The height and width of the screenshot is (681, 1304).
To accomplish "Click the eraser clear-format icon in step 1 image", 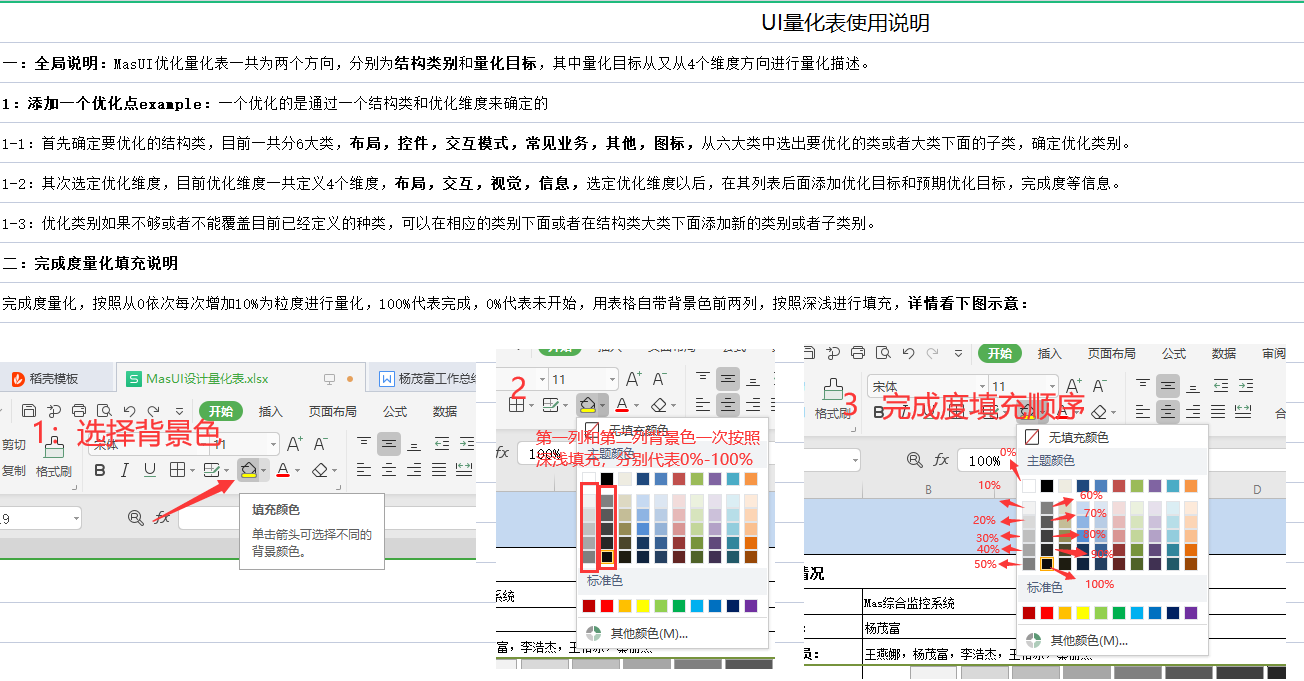I will click(319, 470).
